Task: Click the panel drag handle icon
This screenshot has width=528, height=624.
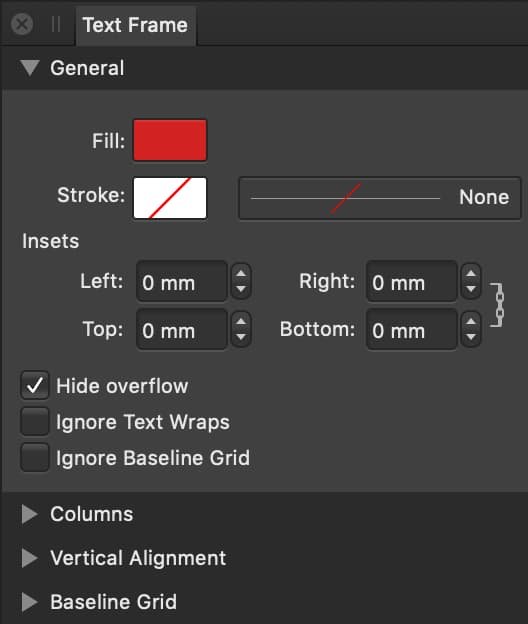Action: coord(56,24)
